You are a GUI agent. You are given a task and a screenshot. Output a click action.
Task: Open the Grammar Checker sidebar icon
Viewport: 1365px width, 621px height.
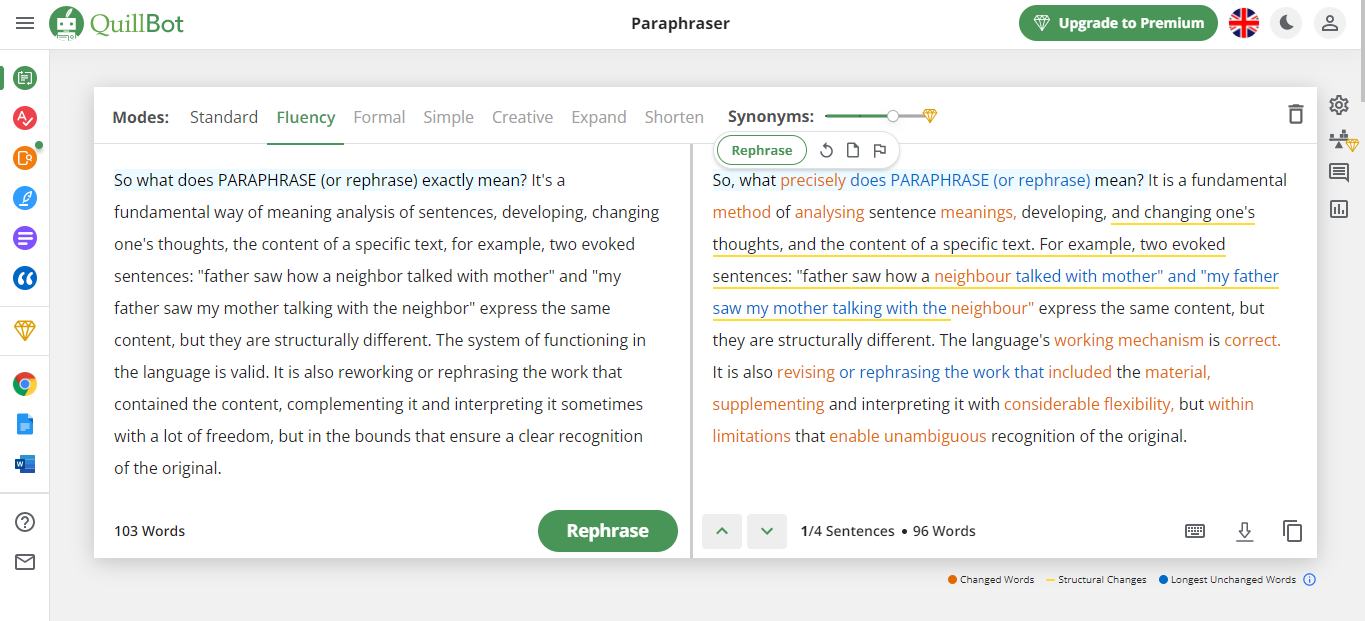pos(25,118)
